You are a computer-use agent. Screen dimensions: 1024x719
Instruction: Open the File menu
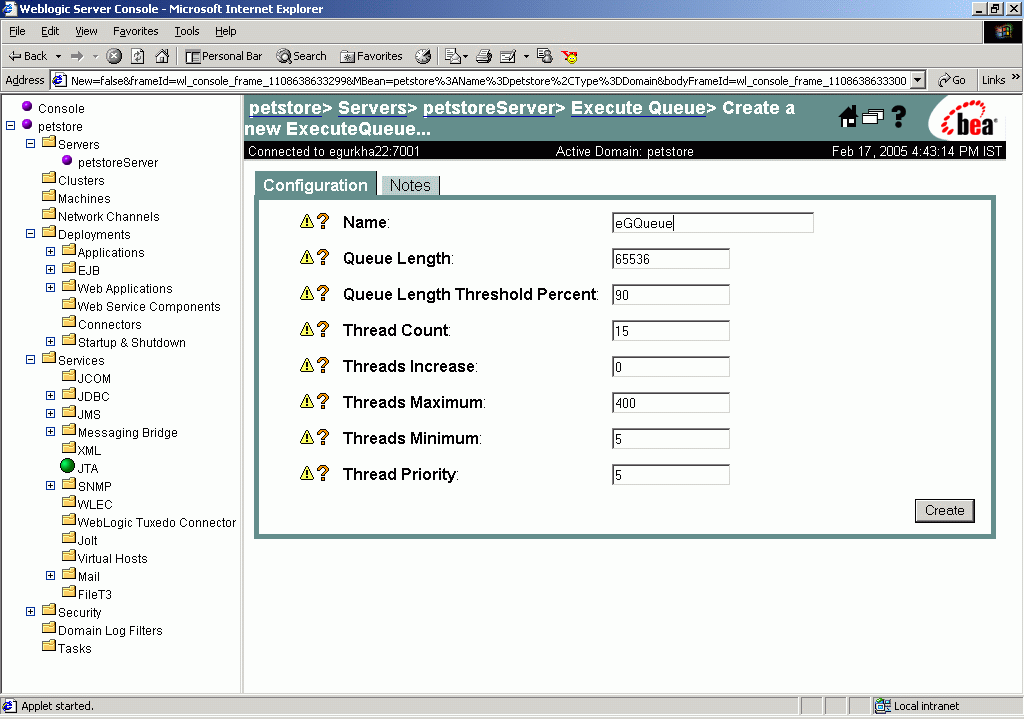click(x=17, y=31)
